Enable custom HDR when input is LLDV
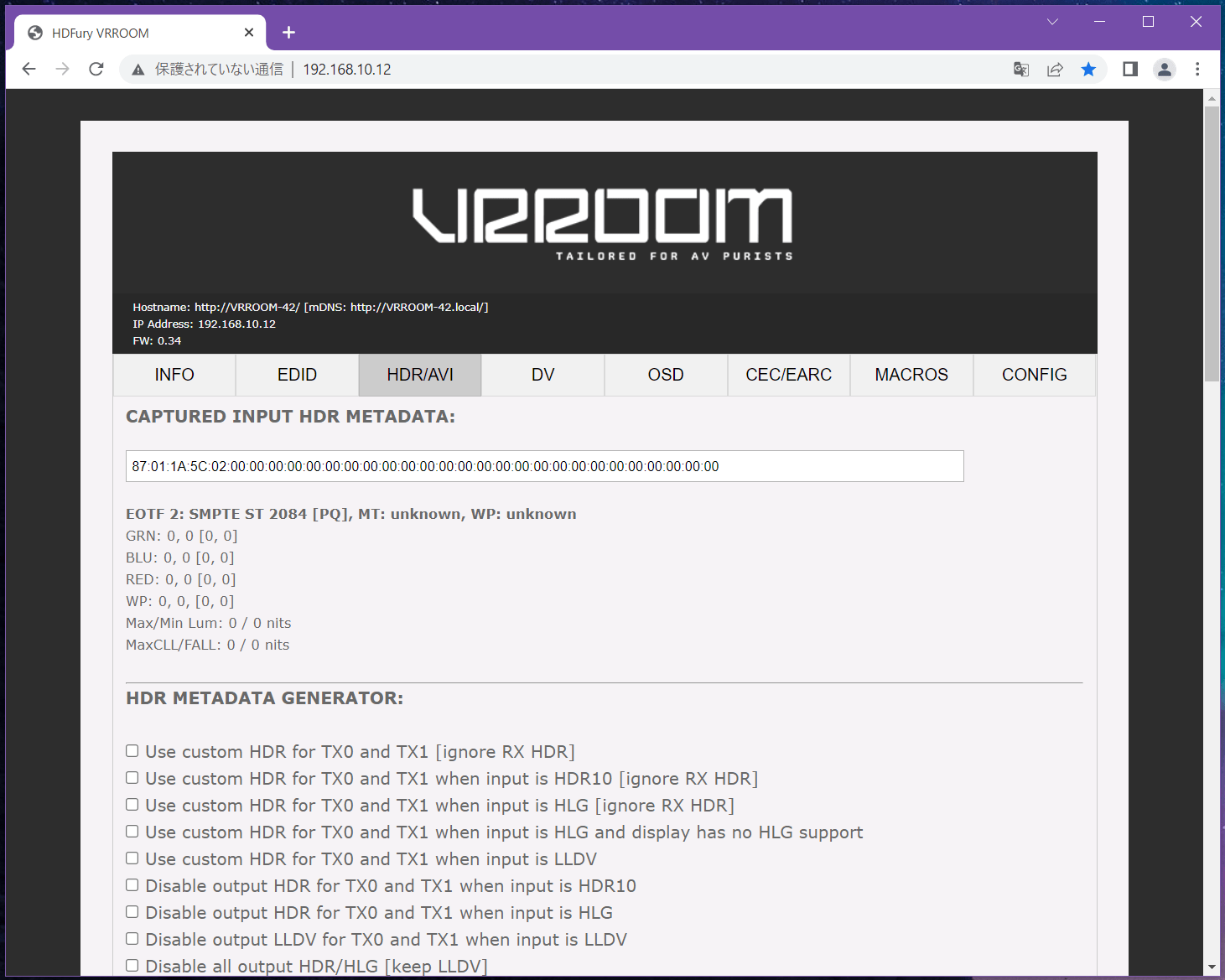This screenshot has width=1225, height=980. point(132,858)
